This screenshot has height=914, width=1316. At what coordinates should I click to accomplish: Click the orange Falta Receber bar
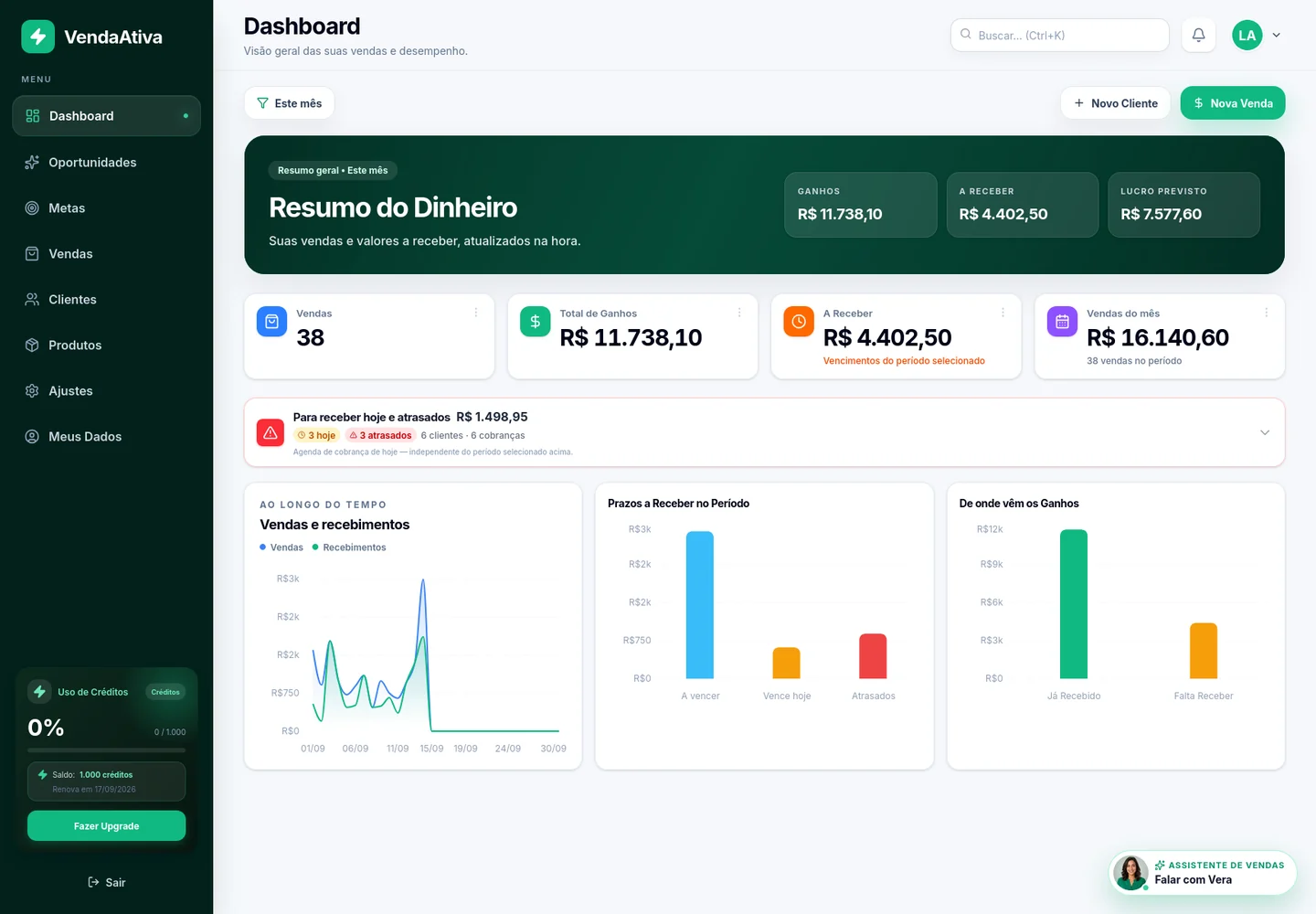click(1204, 651)
